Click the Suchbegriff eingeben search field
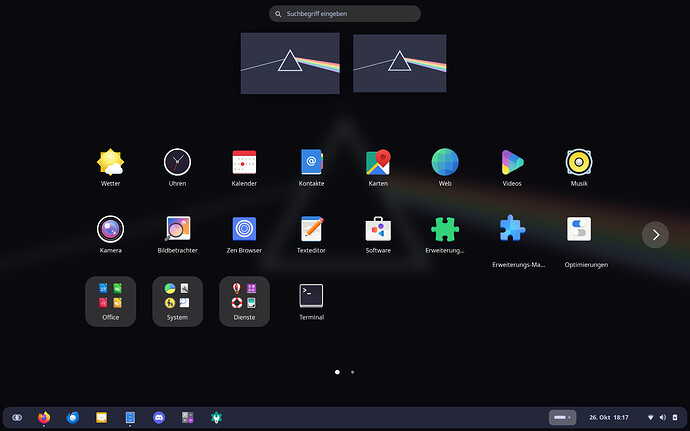The height and width of the screenshot is (431, 690). click(345, 14)
